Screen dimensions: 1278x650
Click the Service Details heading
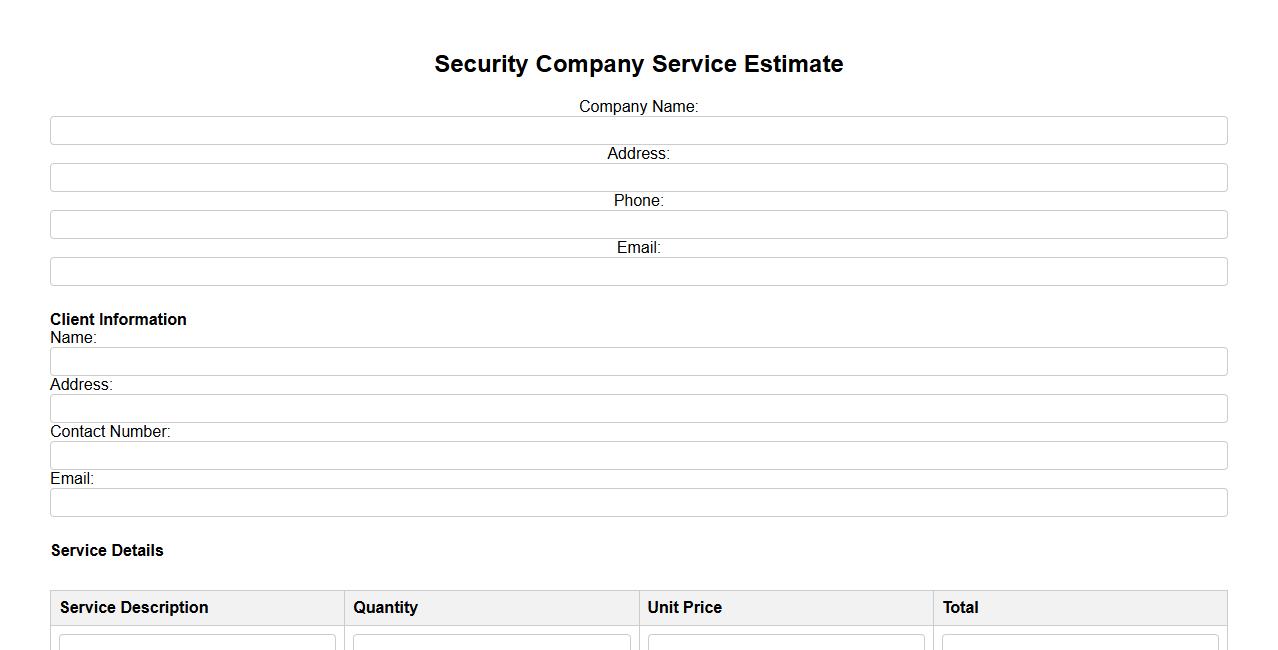(x=107, y=551)
